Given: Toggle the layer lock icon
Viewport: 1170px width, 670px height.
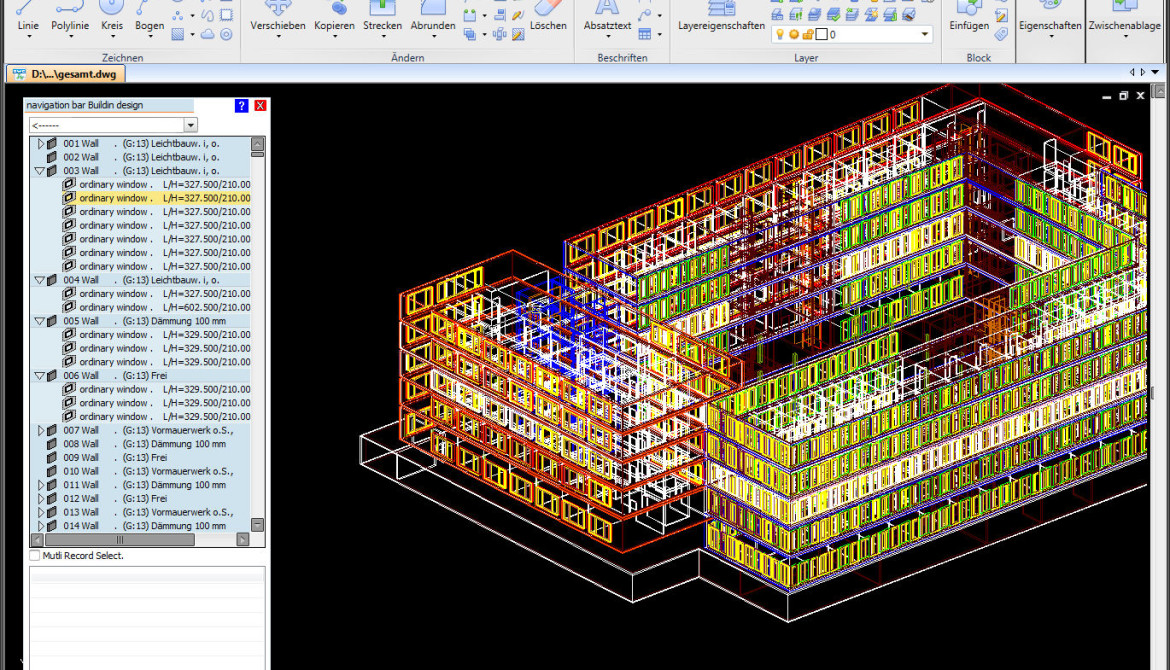Looking at the screenshot, I should tap(807, 35).
